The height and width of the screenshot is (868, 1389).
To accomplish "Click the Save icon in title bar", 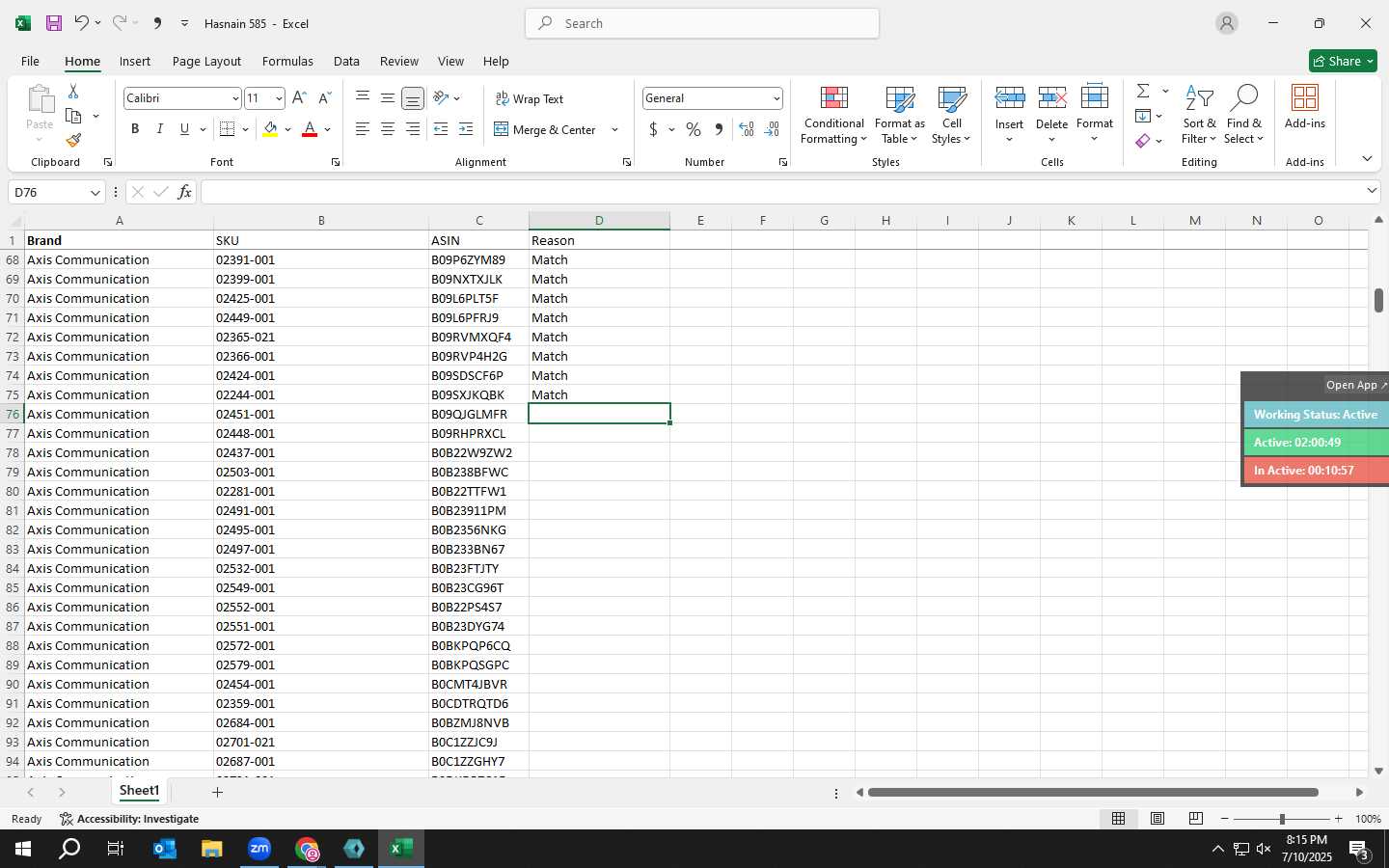I will (x=54, y=23).
